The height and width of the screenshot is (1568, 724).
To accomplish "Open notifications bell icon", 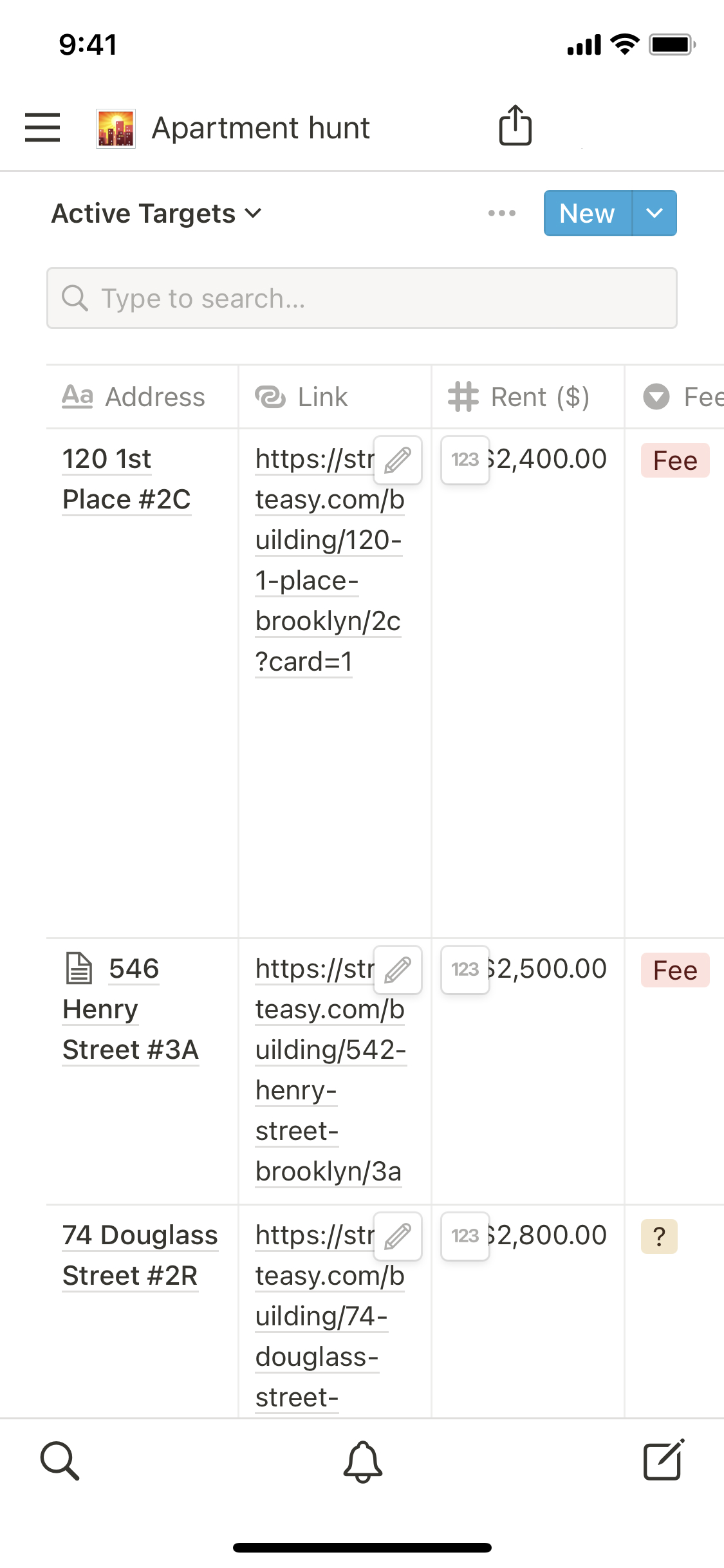I will 362,1461.
